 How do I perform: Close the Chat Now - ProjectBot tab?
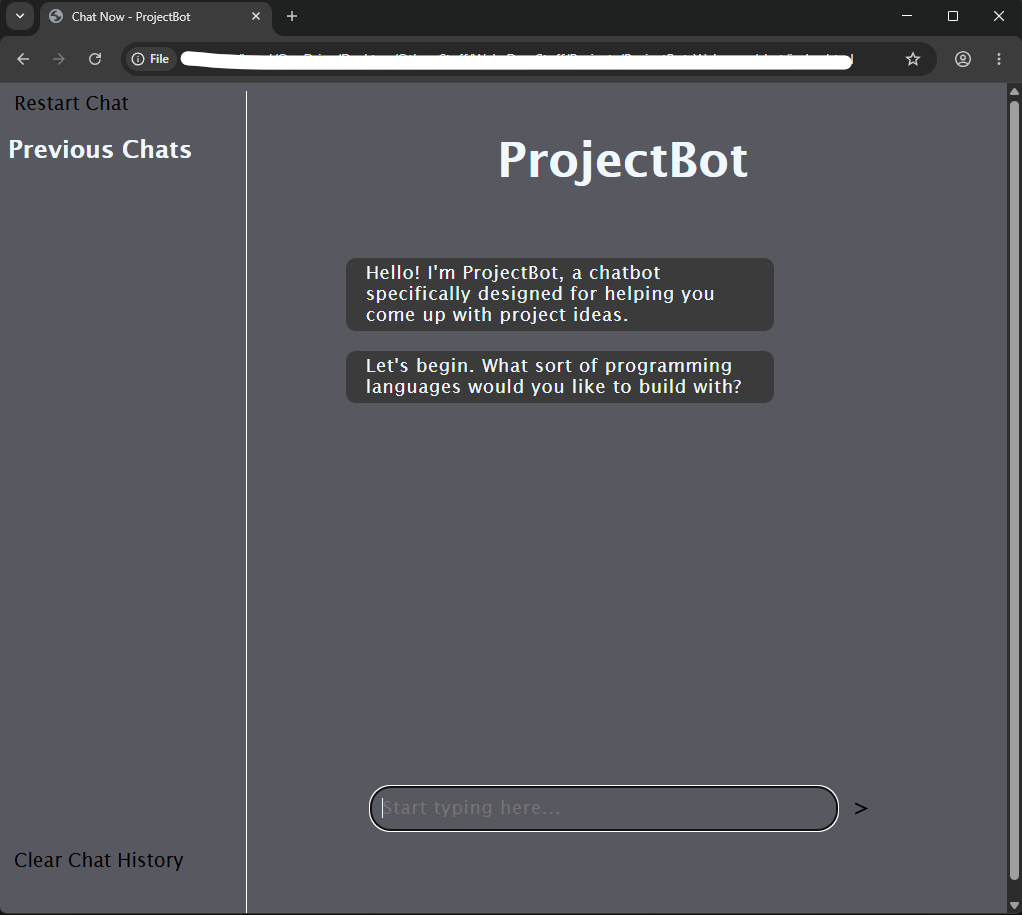(x=256, y=16)
